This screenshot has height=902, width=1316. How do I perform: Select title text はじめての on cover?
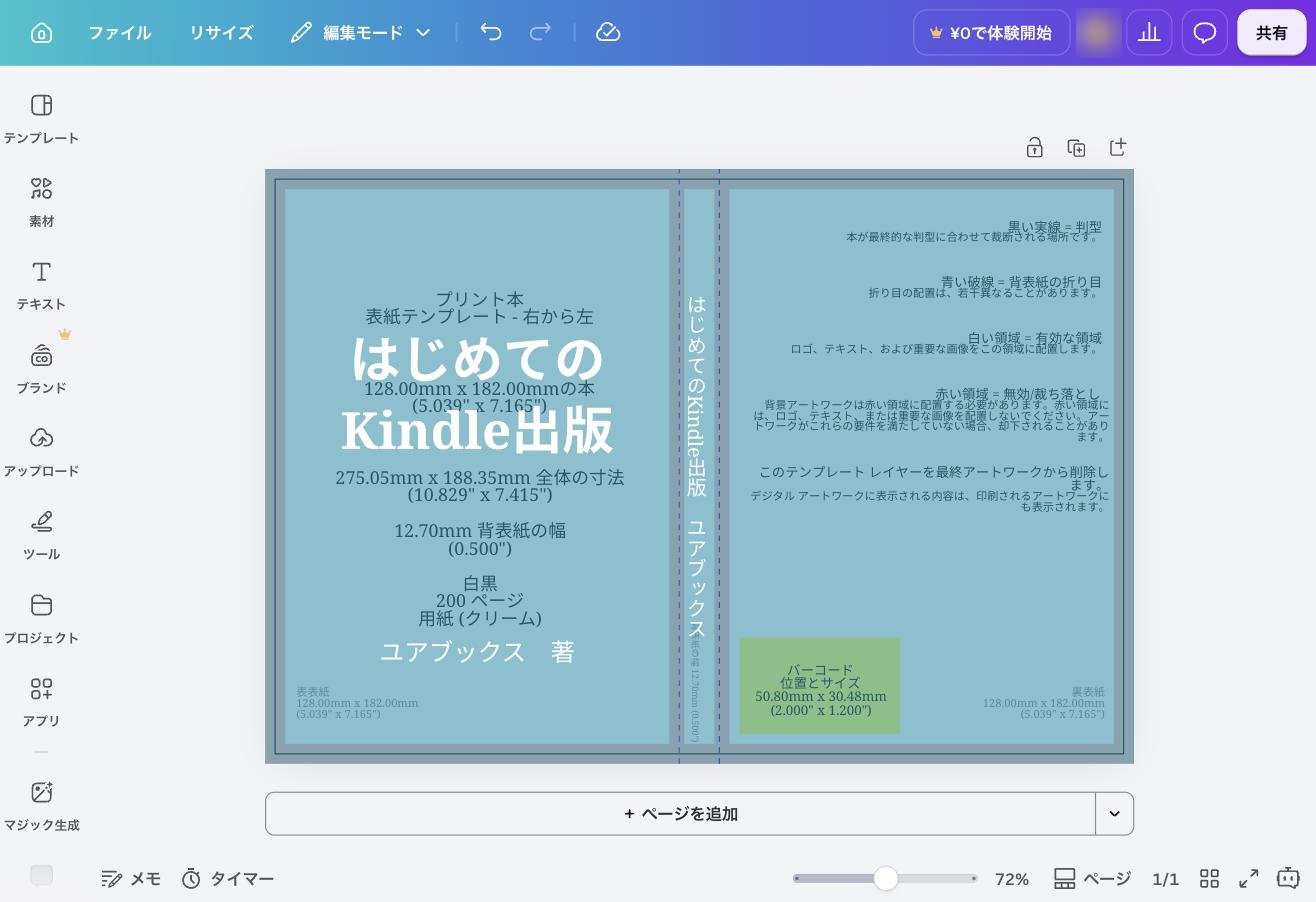pyautogui.click(x=477, y=357)
